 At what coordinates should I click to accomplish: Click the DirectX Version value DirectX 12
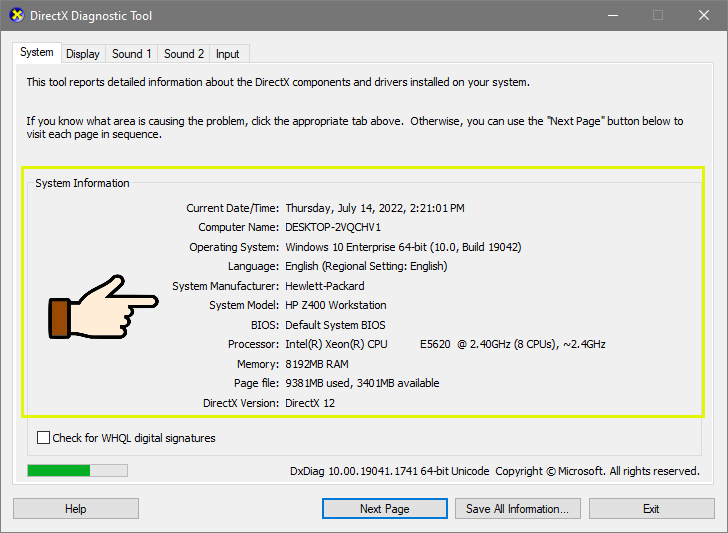pos(310,403)
